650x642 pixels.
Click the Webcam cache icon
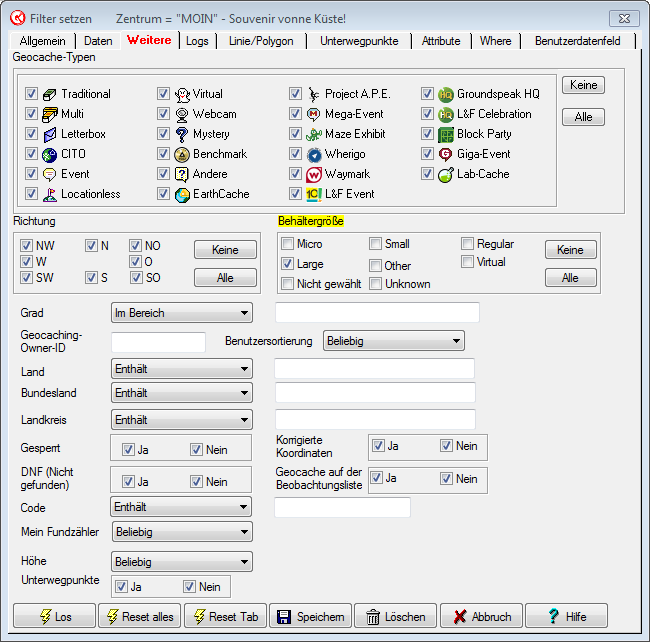tap(182, 114)
